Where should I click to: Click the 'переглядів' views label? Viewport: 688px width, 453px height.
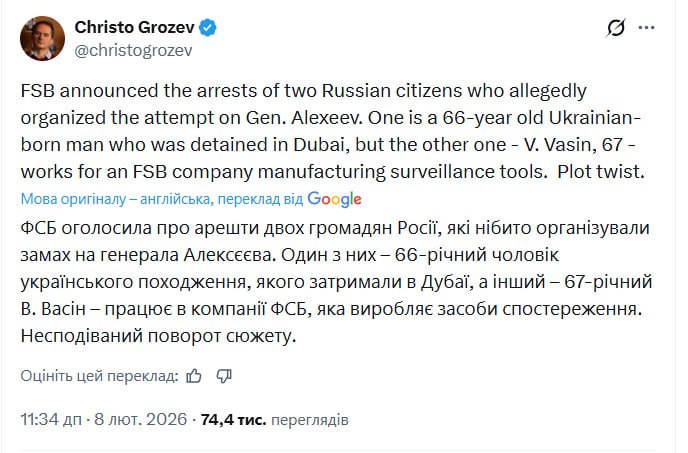(x=309, y=419)
